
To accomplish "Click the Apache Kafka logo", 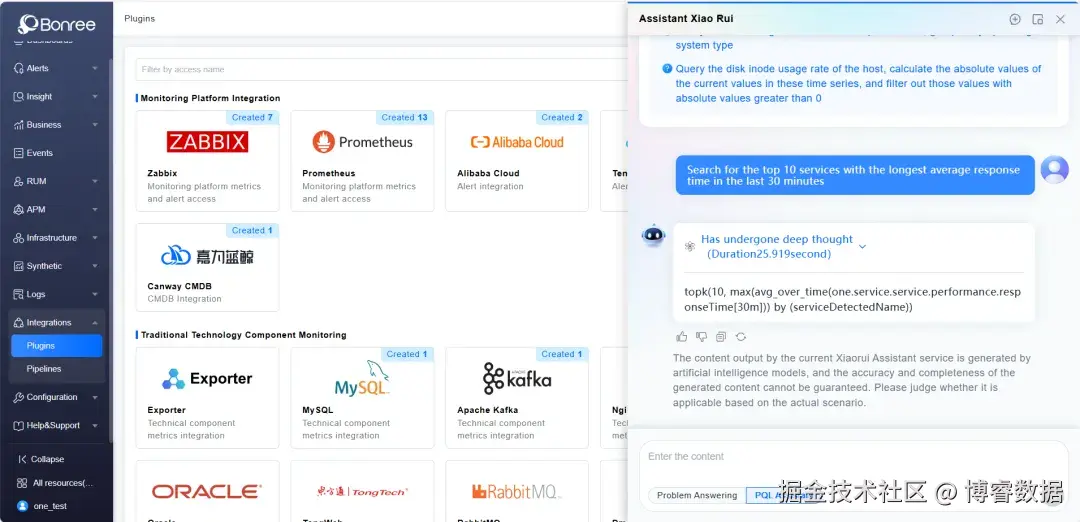I will click(517, 379).
